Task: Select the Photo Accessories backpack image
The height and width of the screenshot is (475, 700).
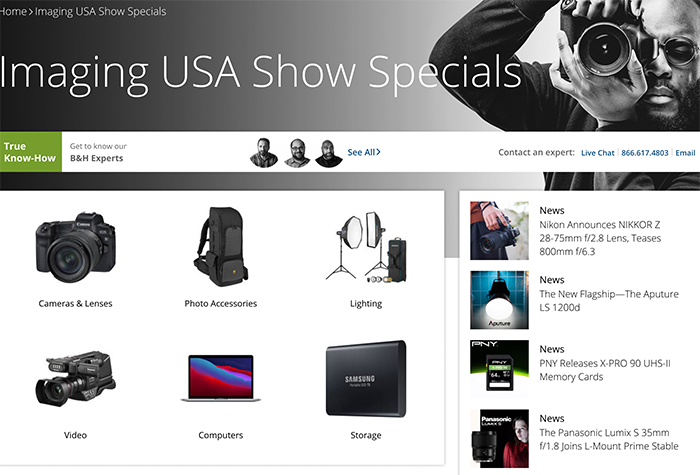Action: click(x=221, y=246)
